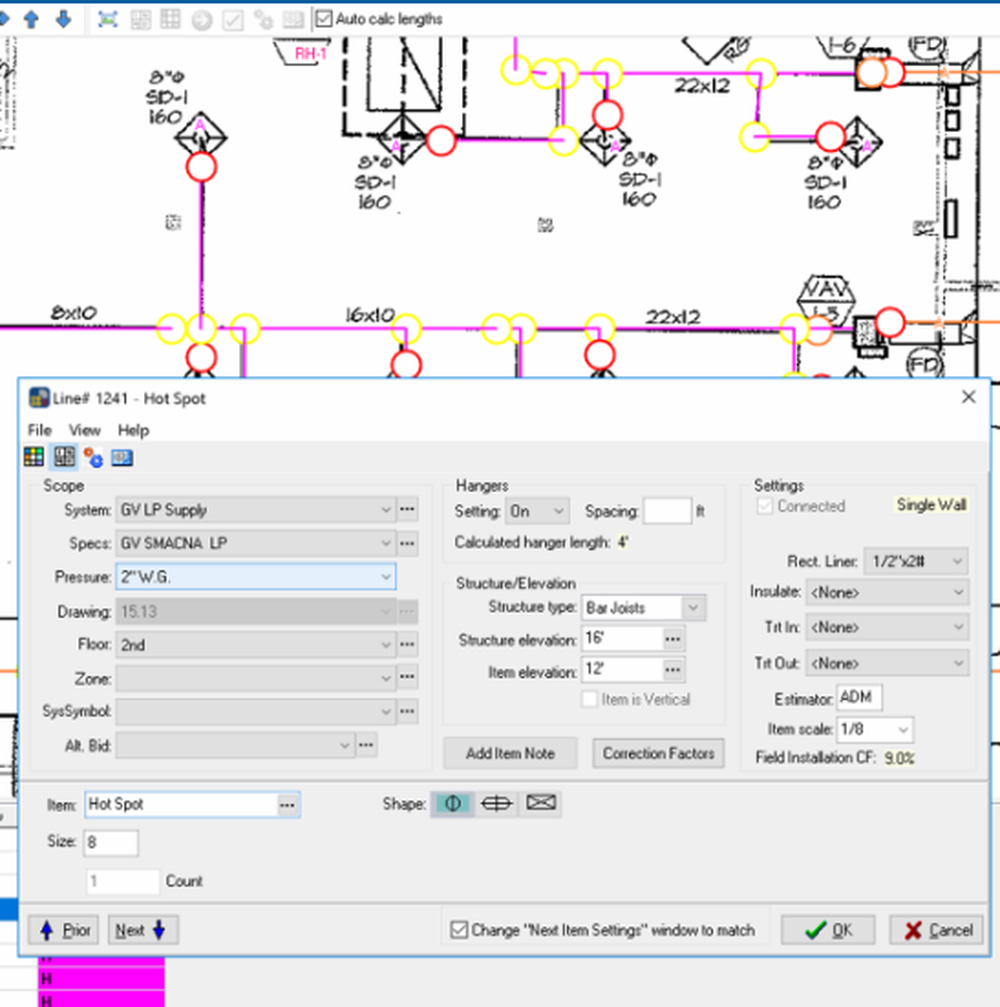Open the Item field ellipsis browse button
This screenshot has height=1007, width=1000.
click(x=288, y=805)
